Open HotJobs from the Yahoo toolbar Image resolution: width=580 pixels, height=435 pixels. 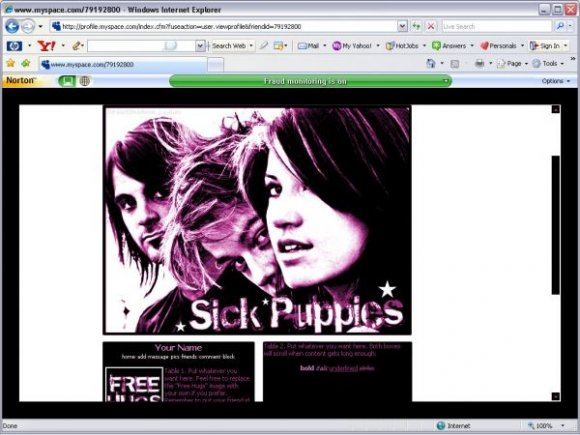(x=402, y=46)
